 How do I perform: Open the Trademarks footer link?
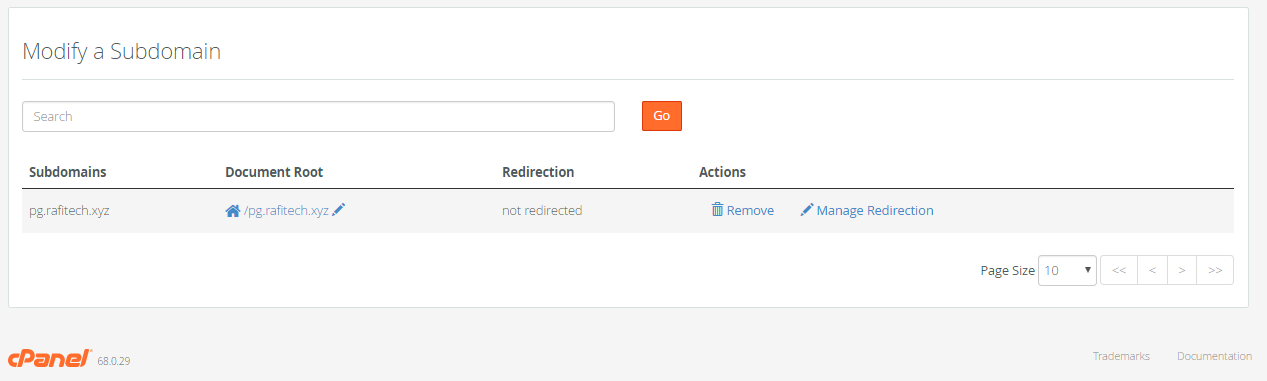[1121, 356]
